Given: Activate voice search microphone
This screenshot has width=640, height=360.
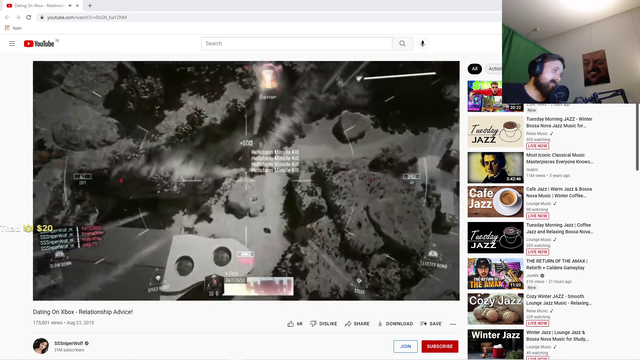Looking at the screenshot, I should (x=422, y=44).
